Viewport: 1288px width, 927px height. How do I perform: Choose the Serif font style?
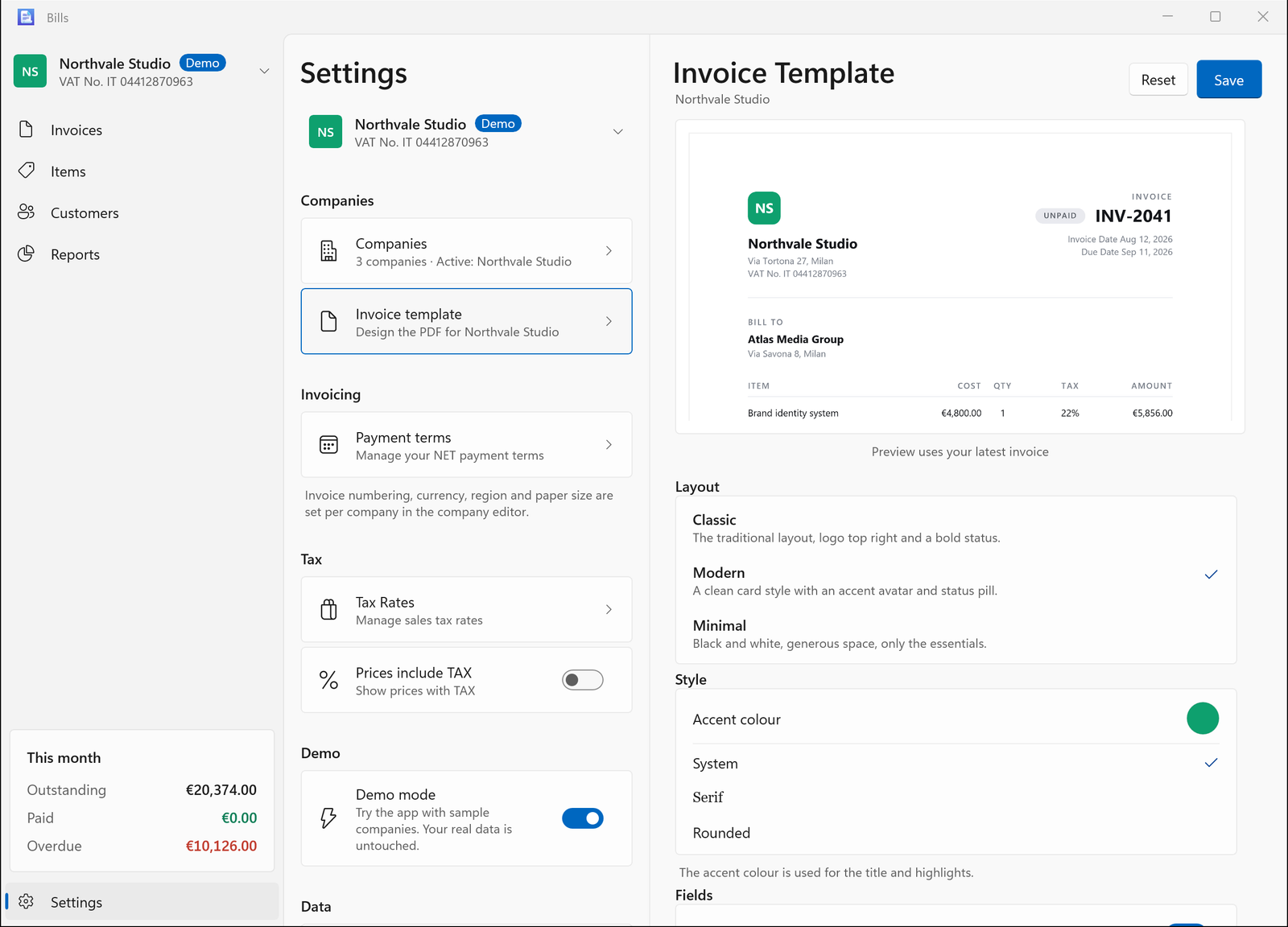(x=956, y=797)
